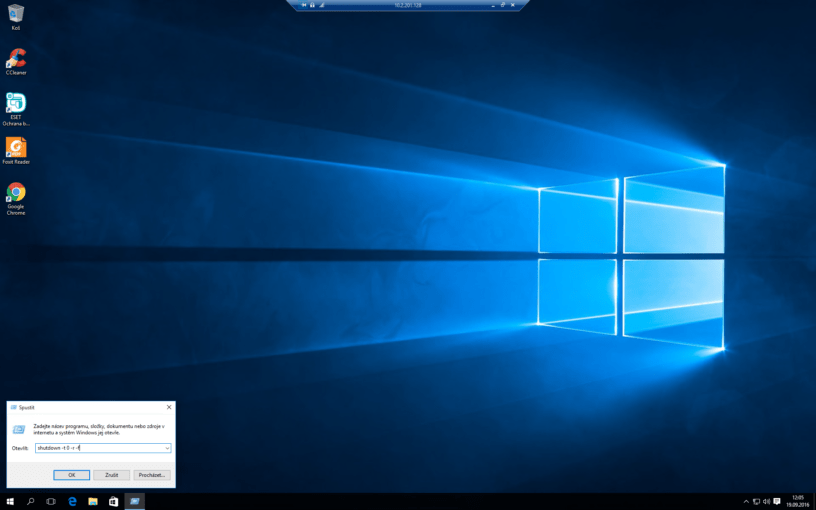Show hidden system tray icons
This screenshot has width=816, height=510.
(x=746, y=502)
